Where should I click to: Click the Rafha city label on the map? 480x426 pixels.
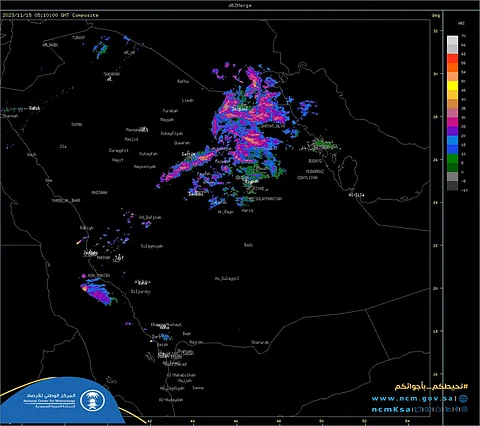(183, 81)
